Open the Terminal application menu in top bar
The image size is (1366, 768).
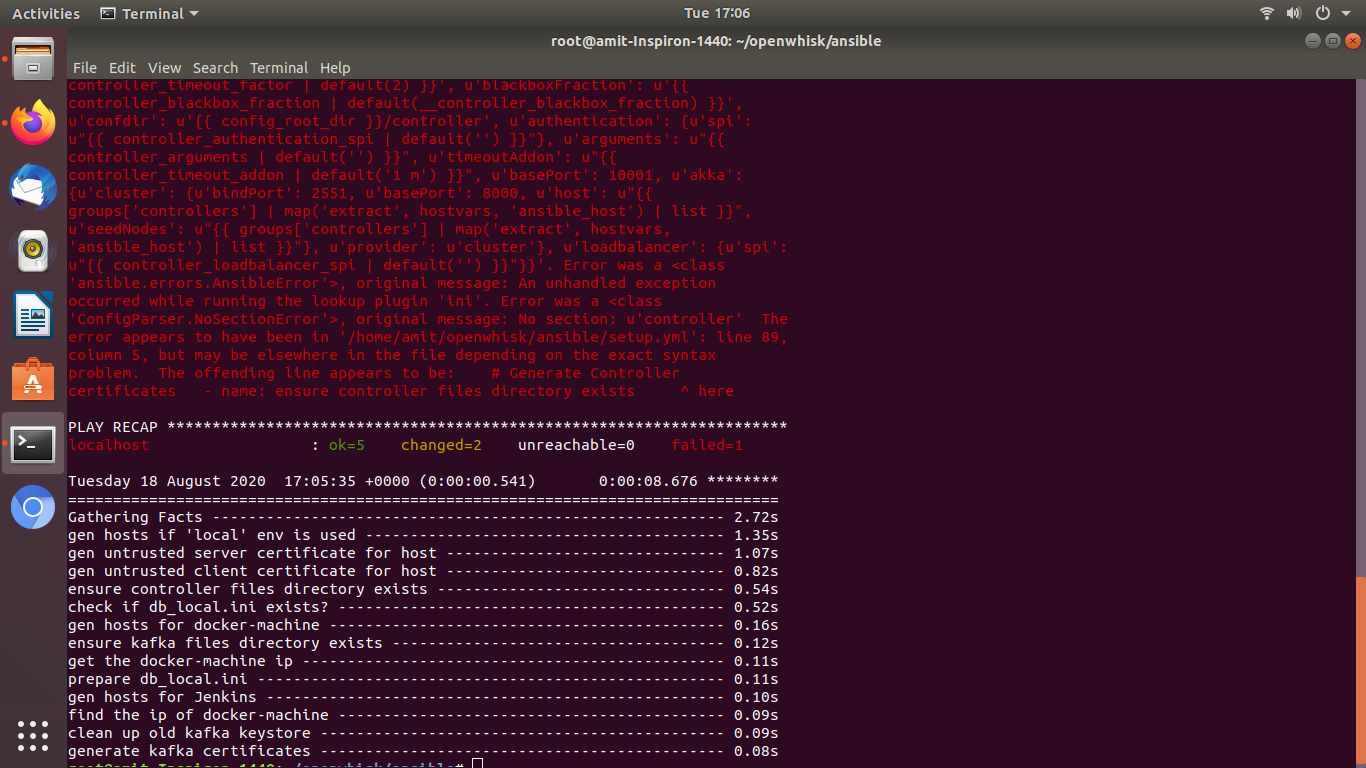click(x=148, y=13)
